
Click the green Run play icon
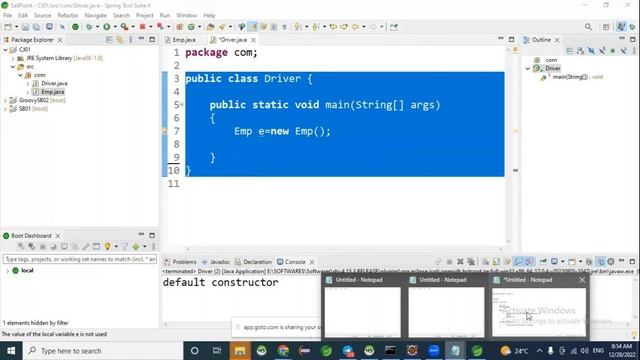click(x=107, y=27)
